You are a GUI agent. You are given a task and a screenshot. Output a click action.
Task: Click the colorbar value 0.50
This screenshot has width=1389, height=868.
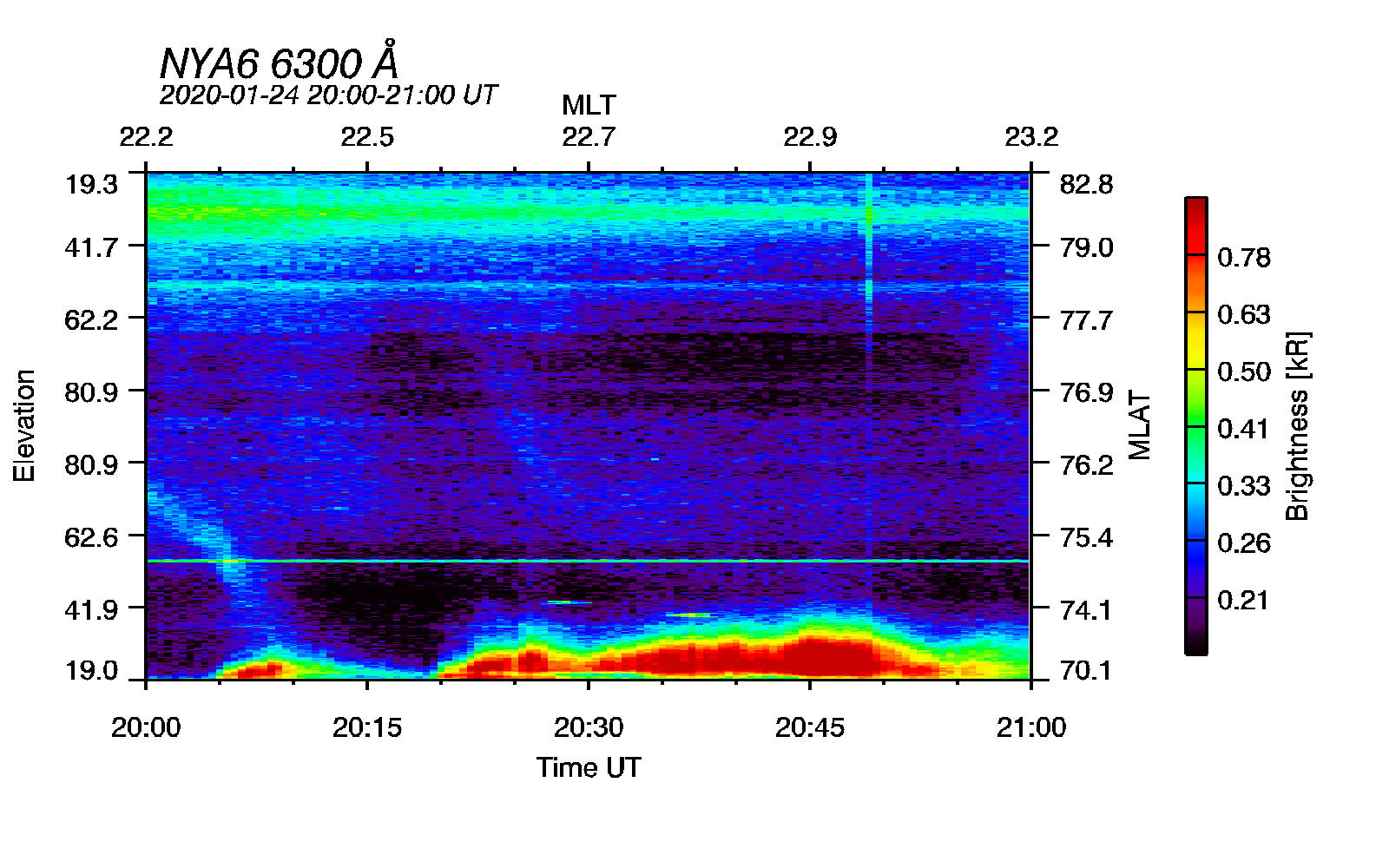(x=1244, y=372)
